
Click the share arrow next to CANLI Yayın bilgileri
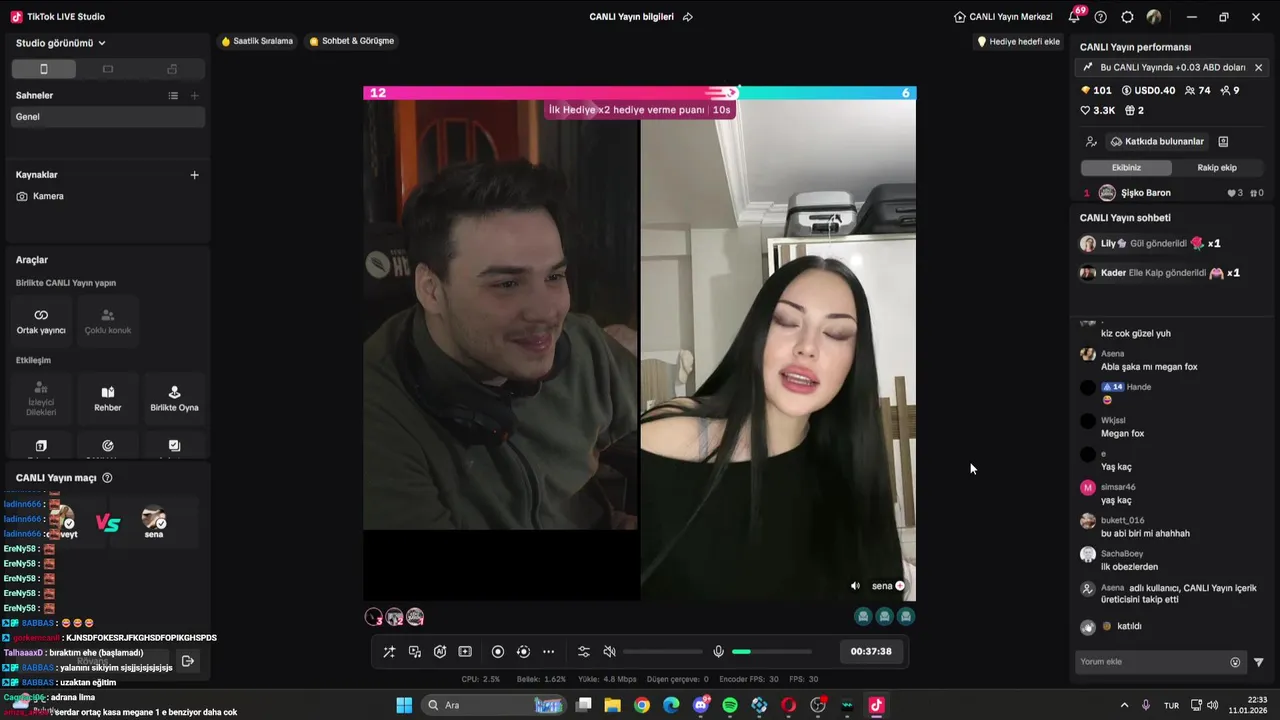(688, 17)
